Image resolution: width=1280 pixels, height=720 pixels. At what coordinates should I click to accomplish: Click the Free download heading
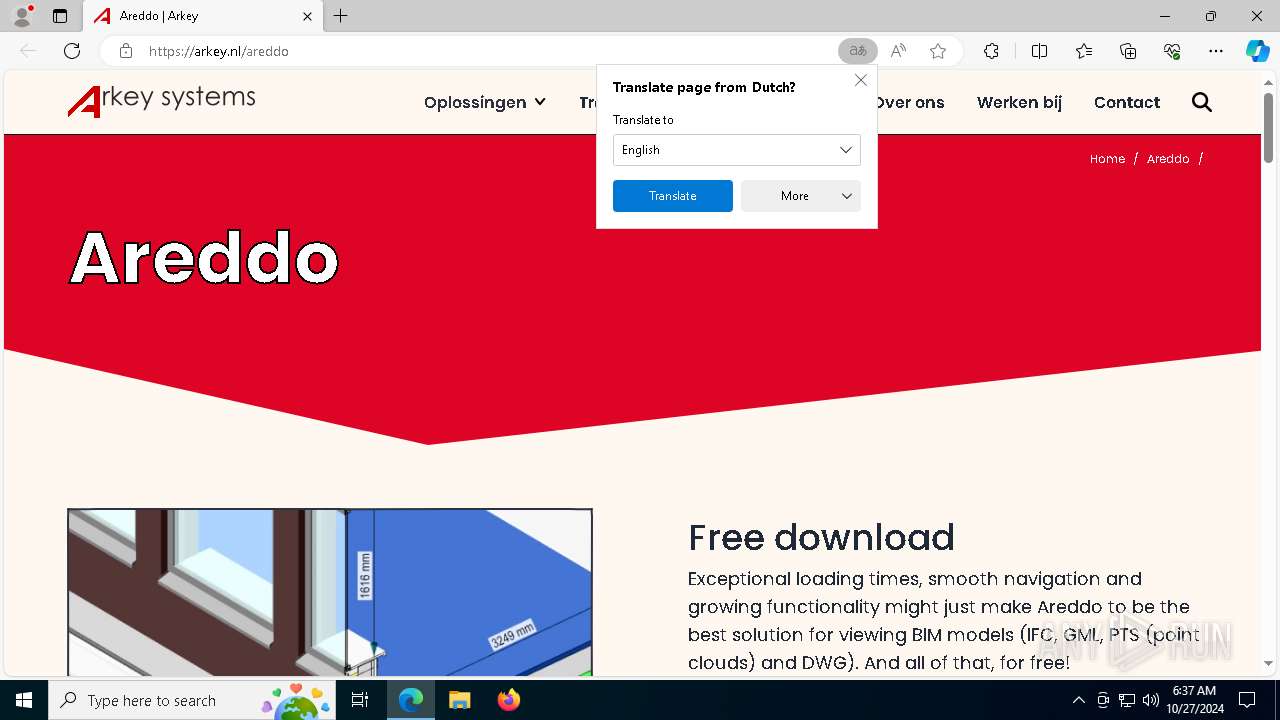pos(821,538)
